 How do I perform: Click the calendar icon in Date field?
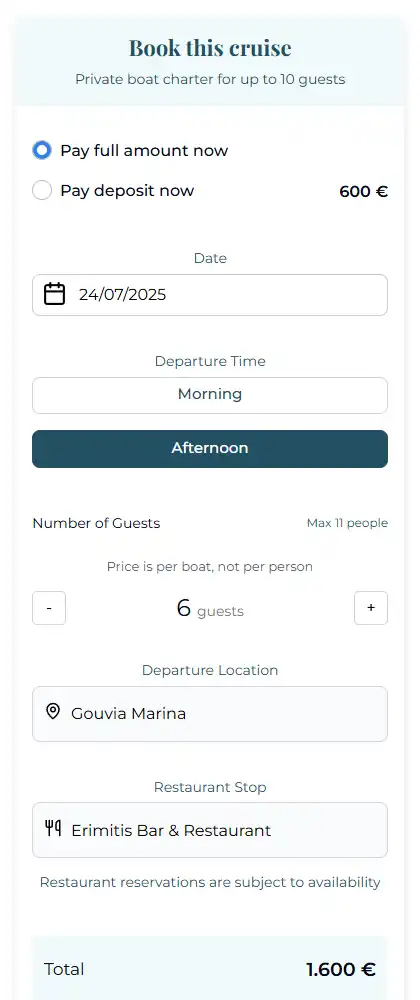point(55,294)
